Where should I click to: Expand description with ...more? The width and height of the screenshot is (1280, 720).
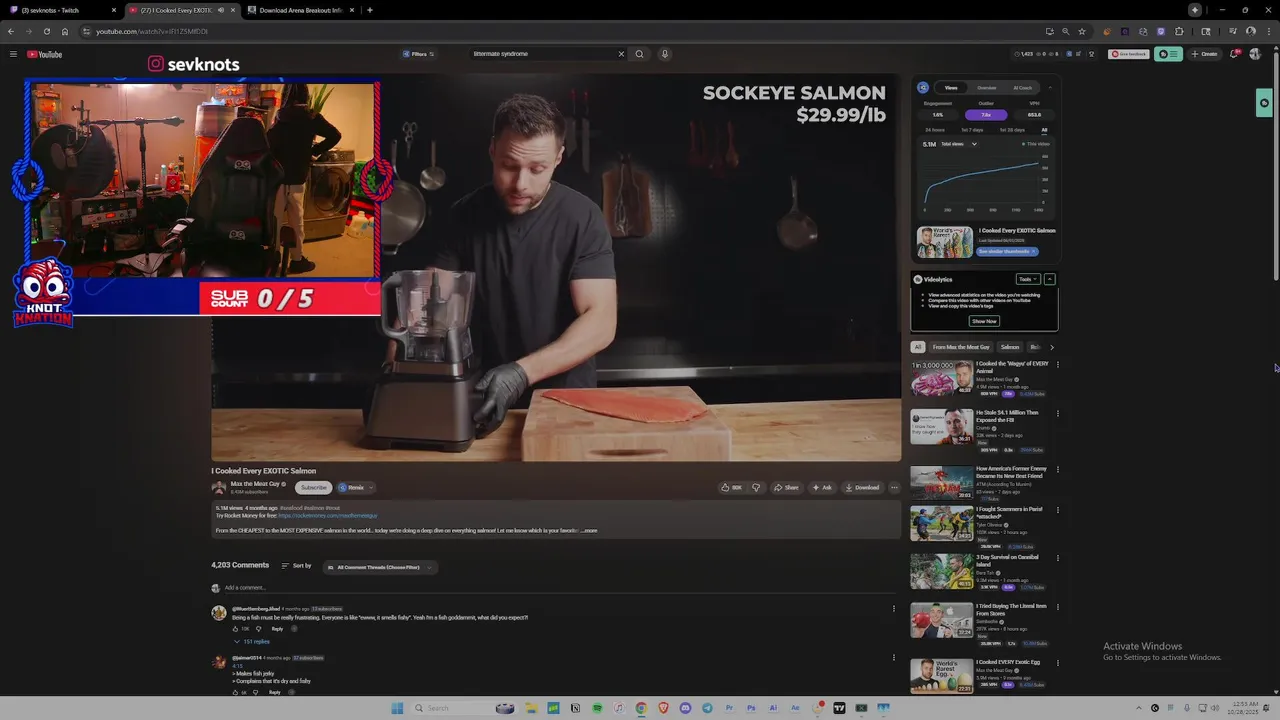[590, 531]
